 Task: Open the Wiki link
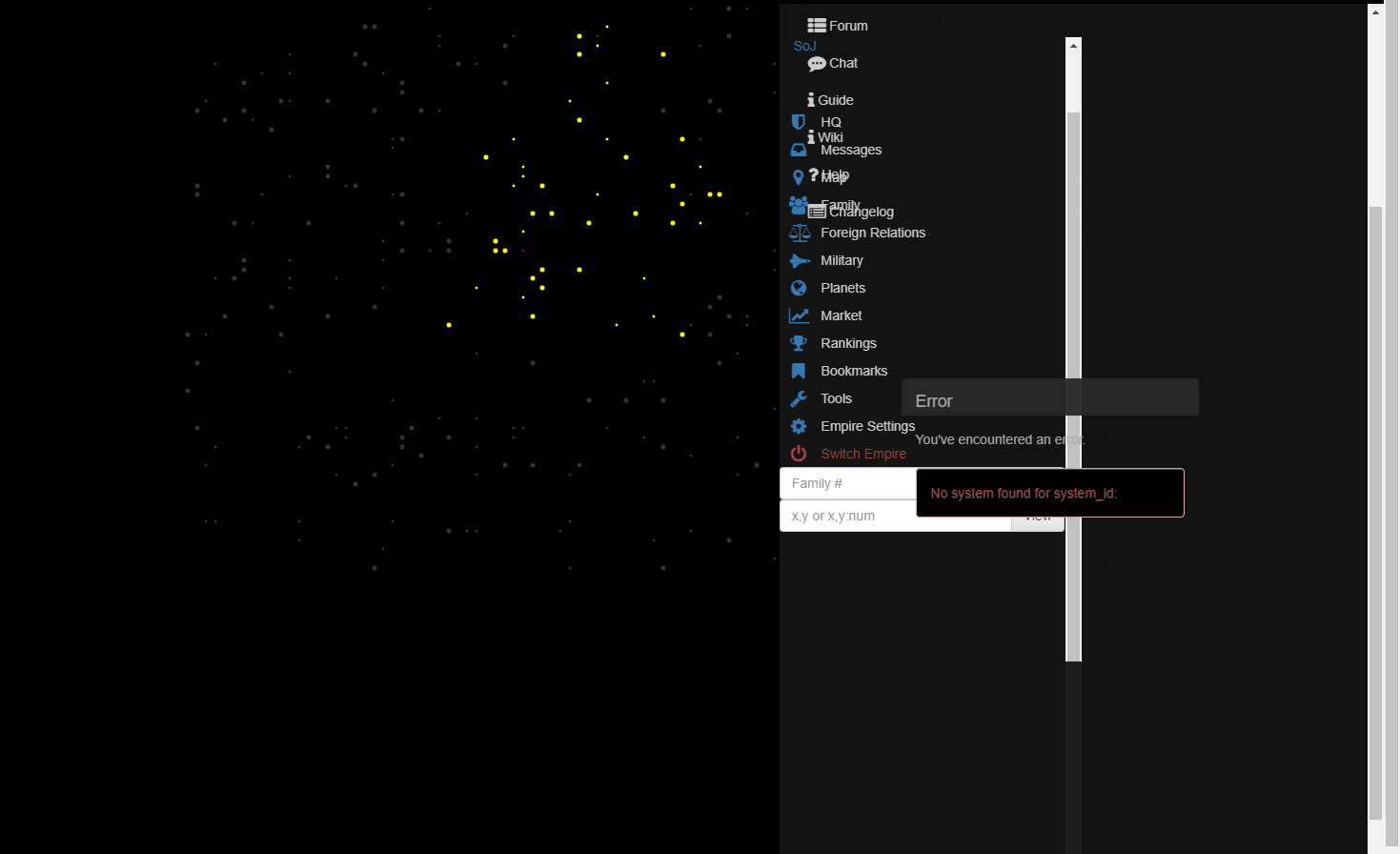click(x=830, y=137)
